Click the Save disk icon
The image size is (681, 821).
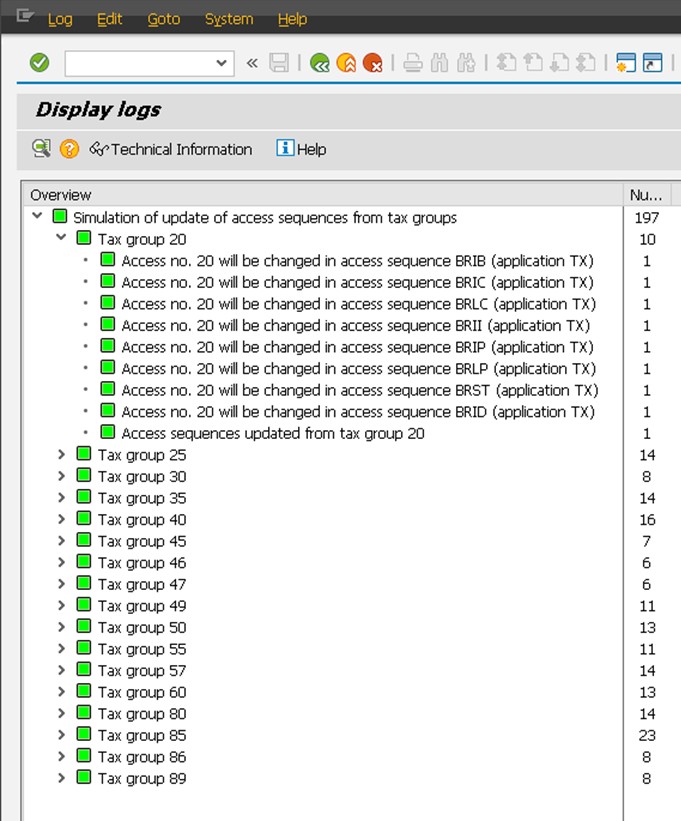[279, 63]
